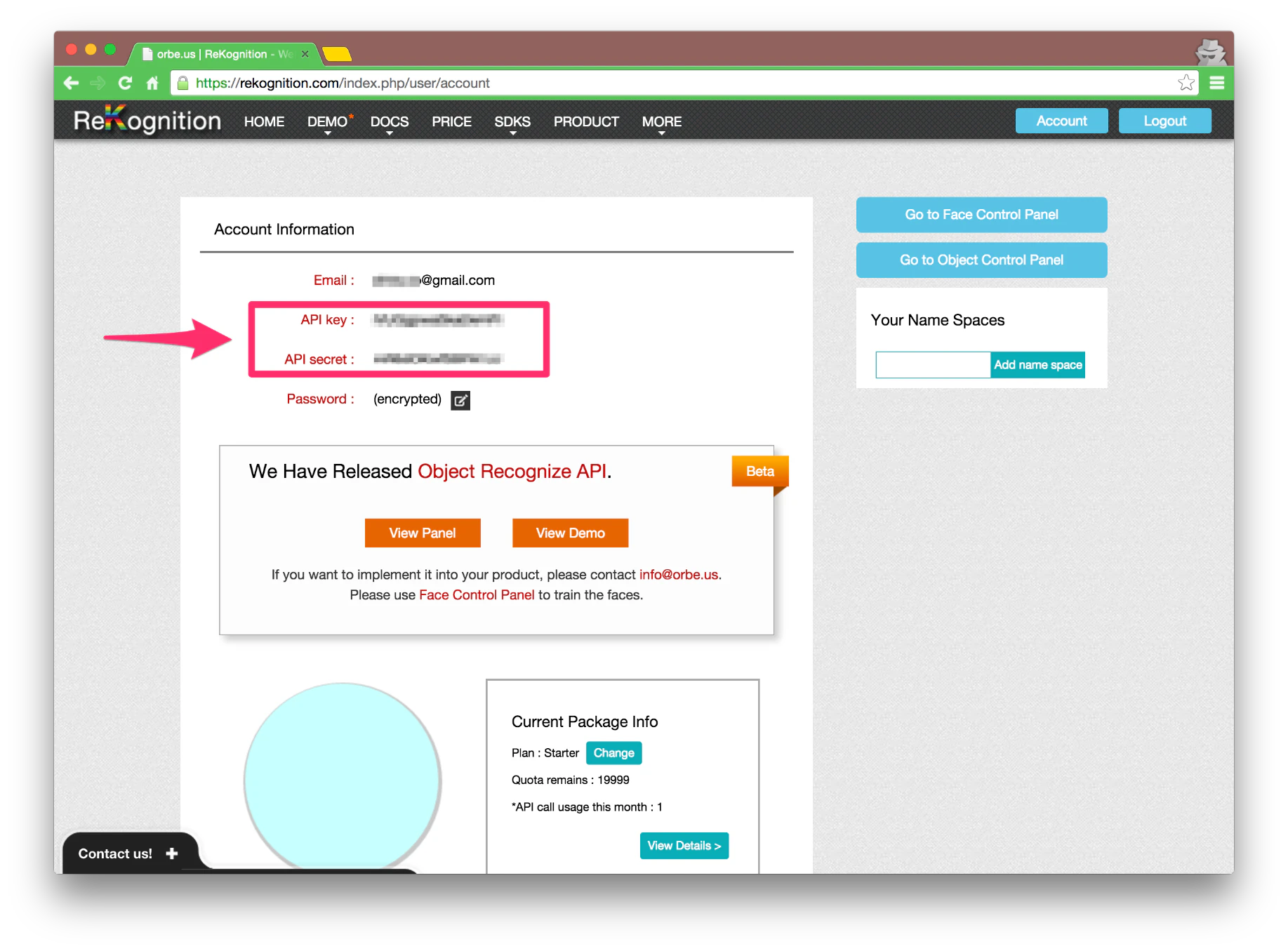Follow the Face Control Panel text link

[x=477, y=595]
